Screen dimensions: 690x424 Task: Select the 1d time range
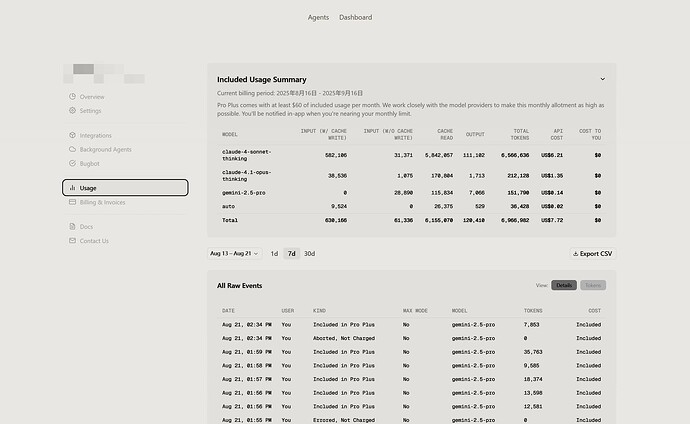tap(274, 253)
